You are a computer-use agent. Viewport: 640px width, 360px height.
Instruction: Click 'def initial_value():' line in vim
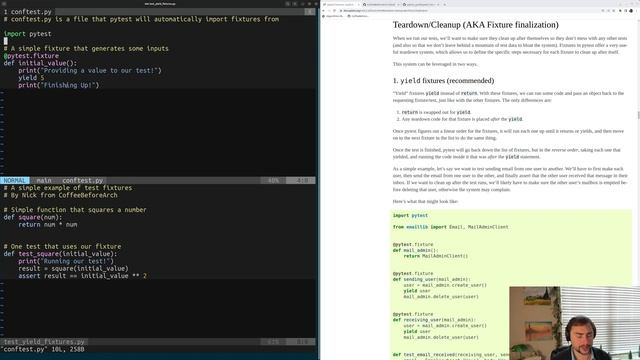[40, 63]
